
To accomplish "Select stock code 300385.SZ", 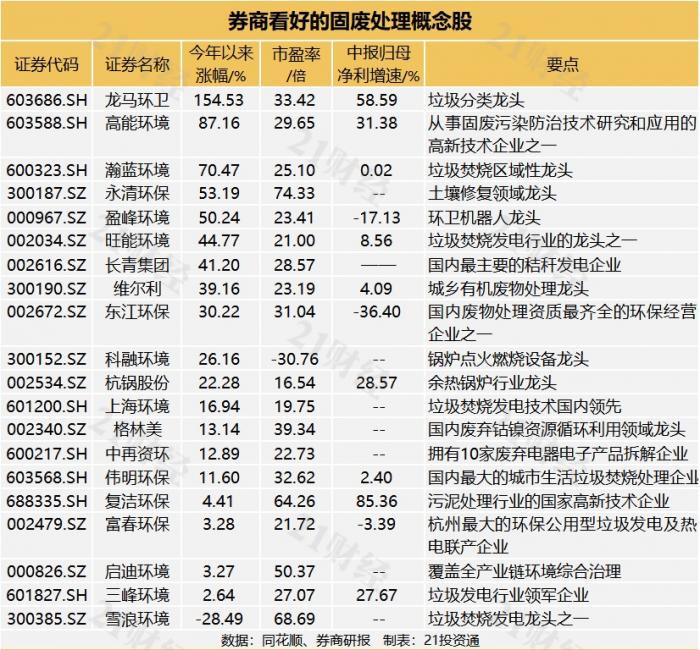I will coord(46,619).
